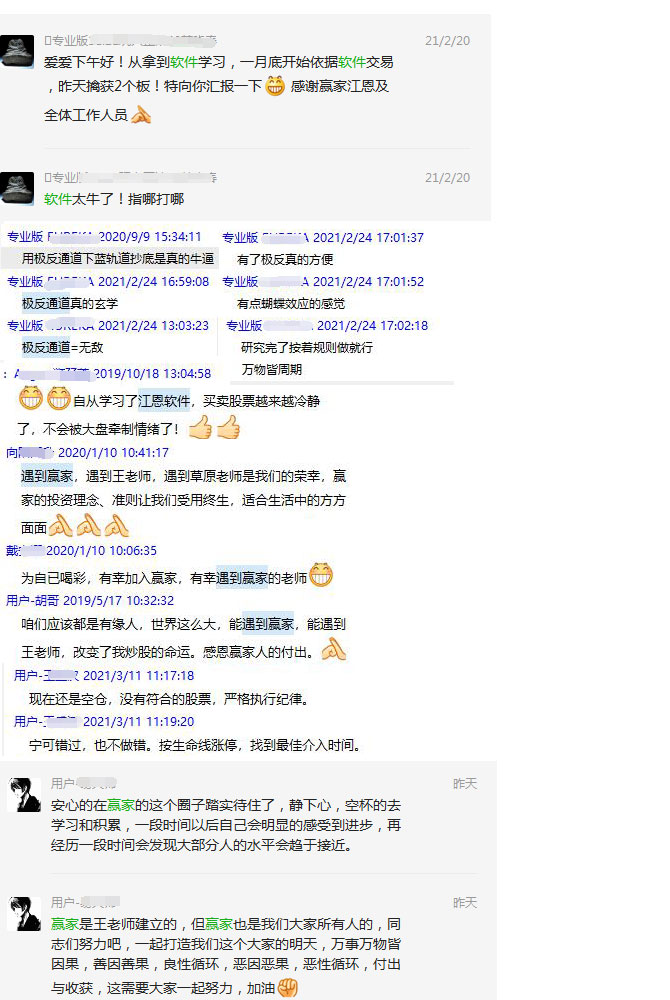Viewport: 670px width, 1000px height.
Task: Click the grinning emoji after 特向你汇报一下
Action: (275, 85)
